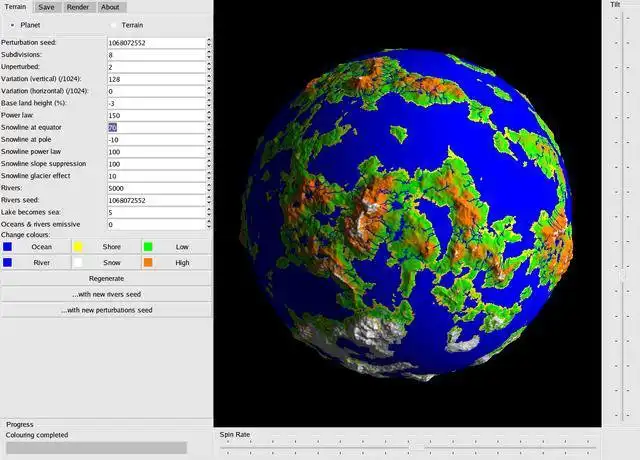
Task: Use the Perturbation seed spinner arrows
Action: 209,43
